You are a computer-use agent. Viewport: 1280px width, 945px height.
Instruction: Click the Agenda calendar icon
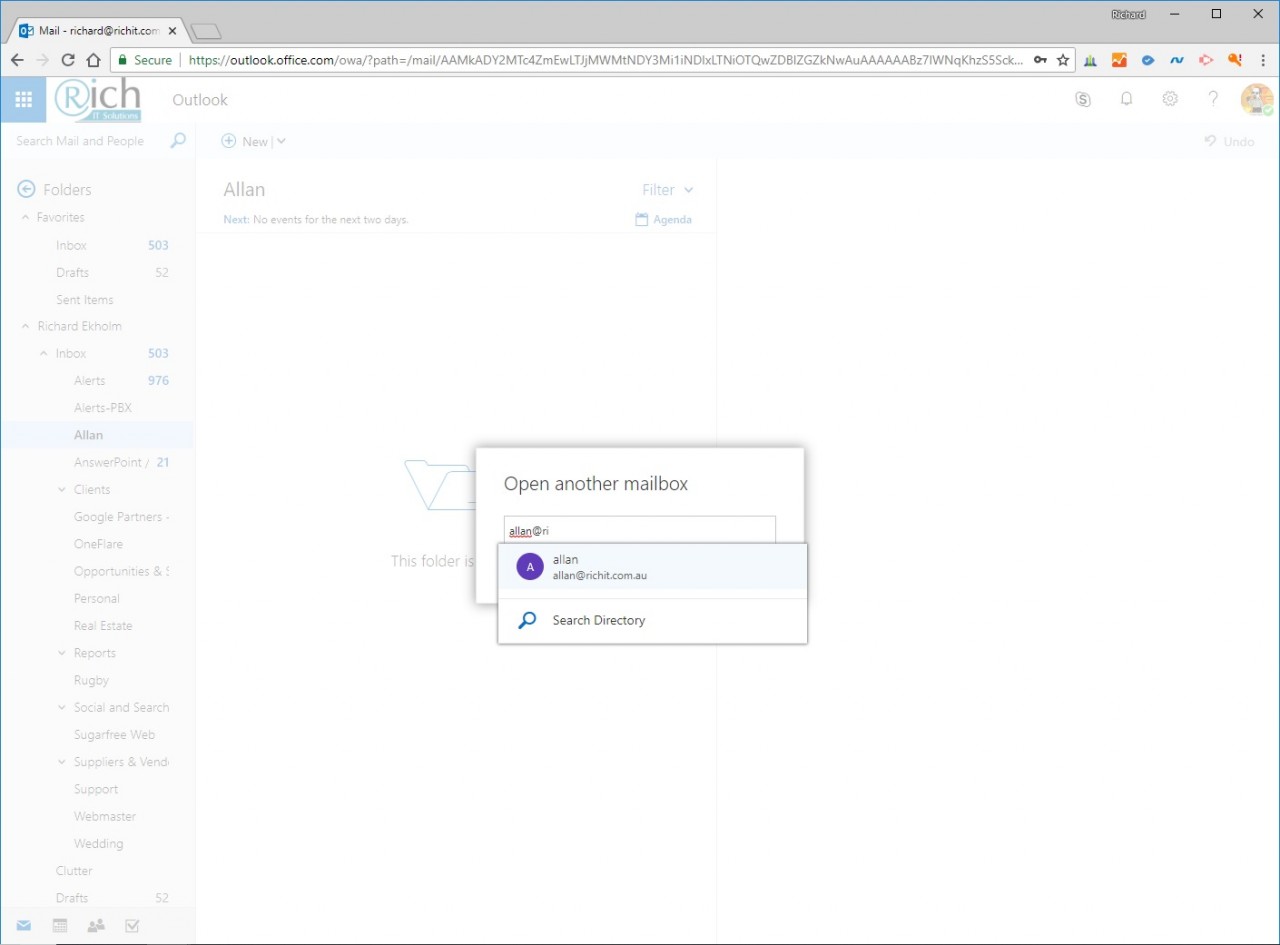coord(642,220)
